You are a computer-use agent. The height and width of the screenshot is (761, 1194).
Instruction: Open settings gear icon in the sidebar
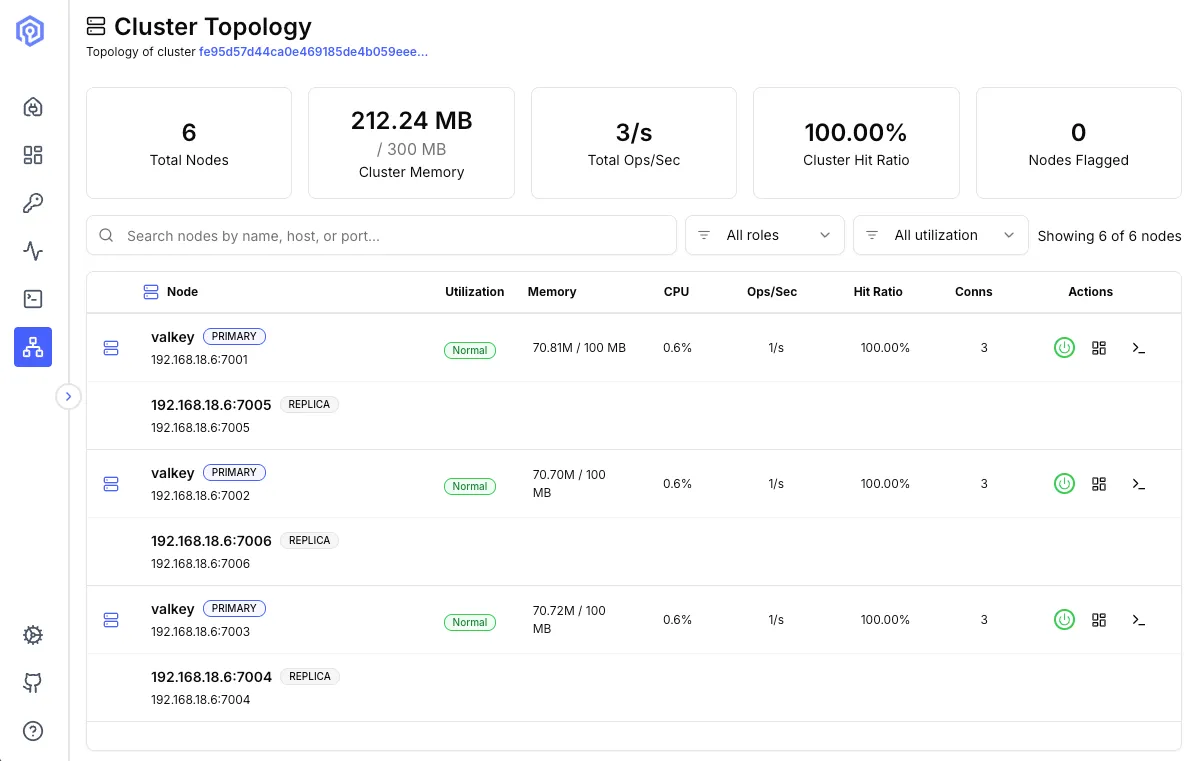pos(33,635)
